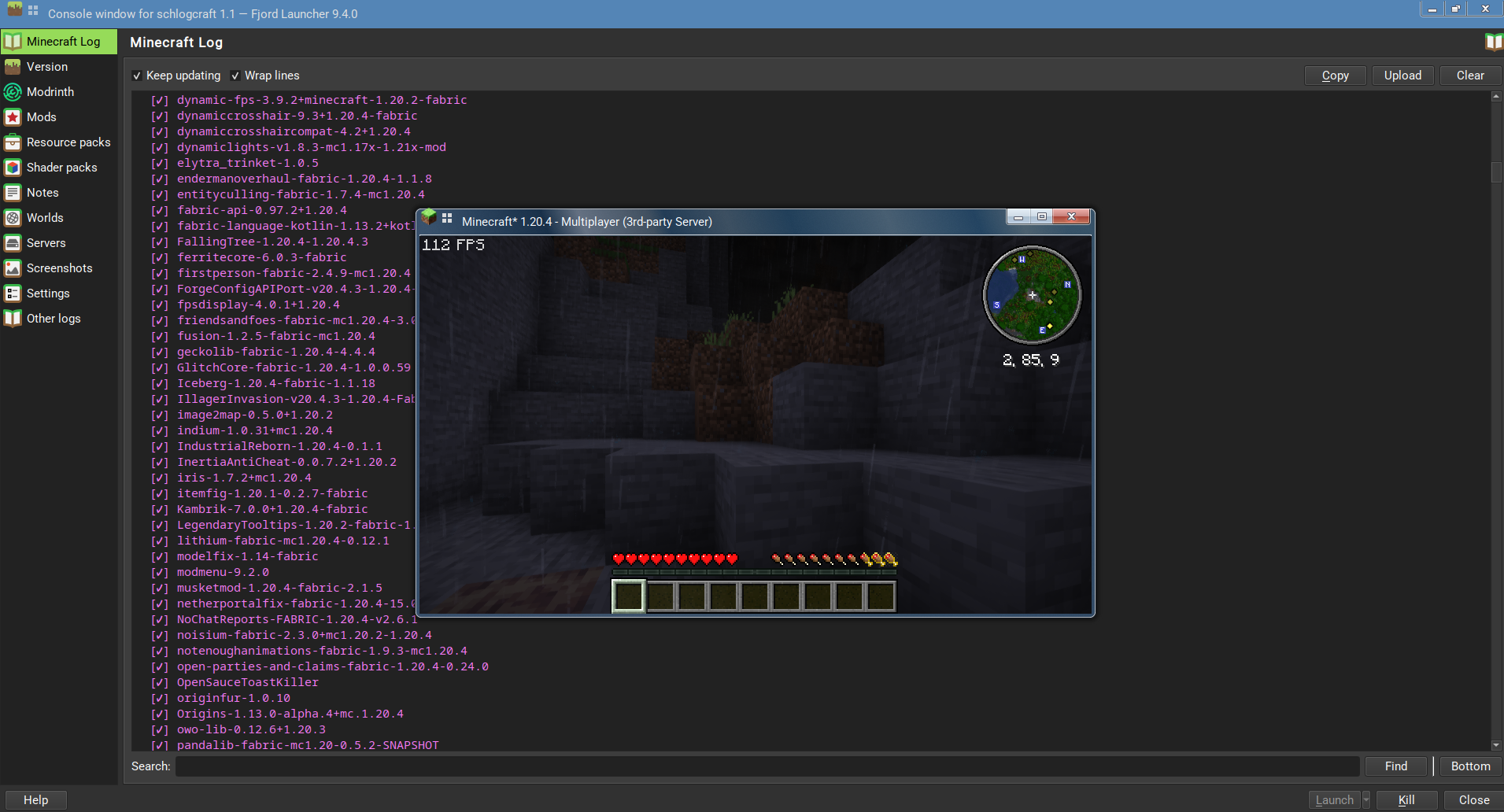Click the minimap in Minecraft window
The width and height of the screenshot is (1504, 812).
[x=1032, y=295]
